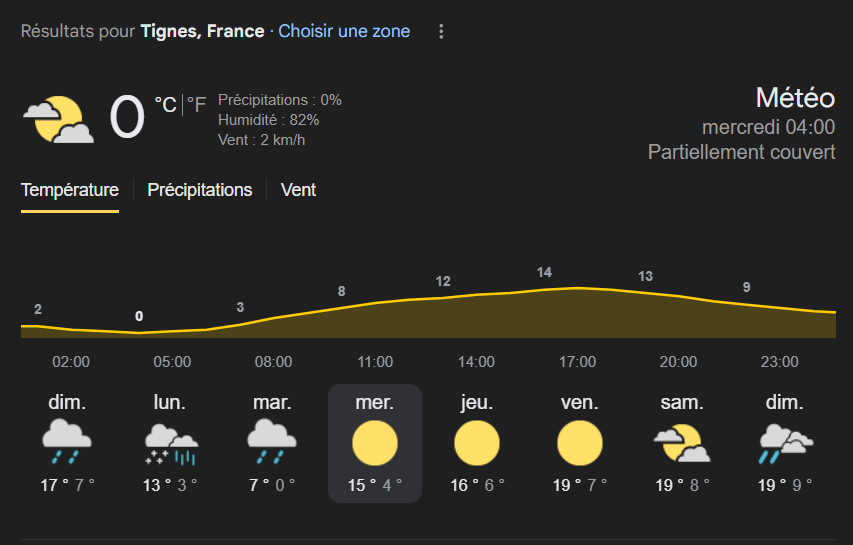Open the Précipitations tab
Viewport: 853px width, 545px height.
200,190
